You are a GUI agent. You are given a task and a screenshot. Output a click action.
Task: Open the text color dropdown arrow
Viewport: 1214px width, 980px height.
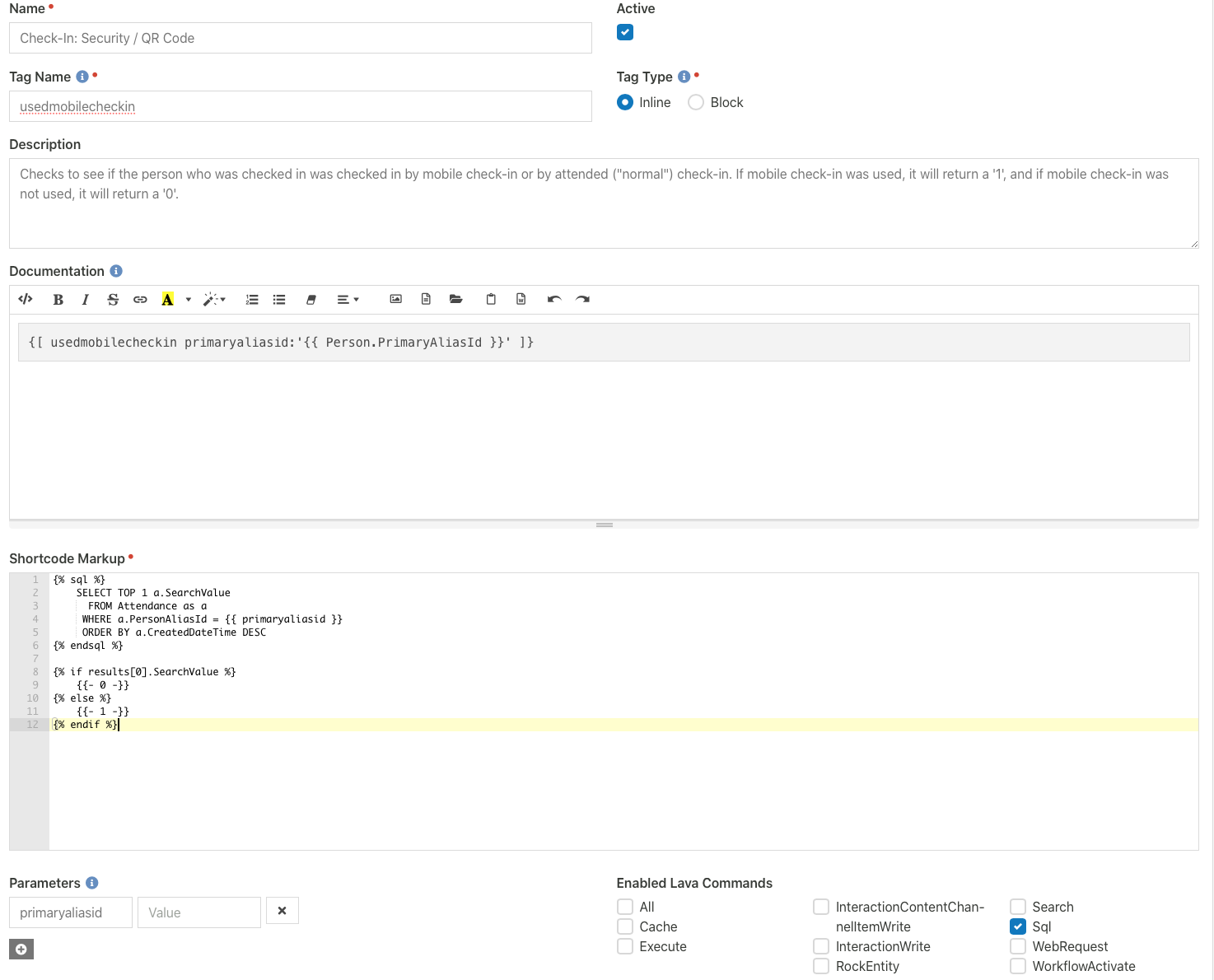[x=188, y=299]
